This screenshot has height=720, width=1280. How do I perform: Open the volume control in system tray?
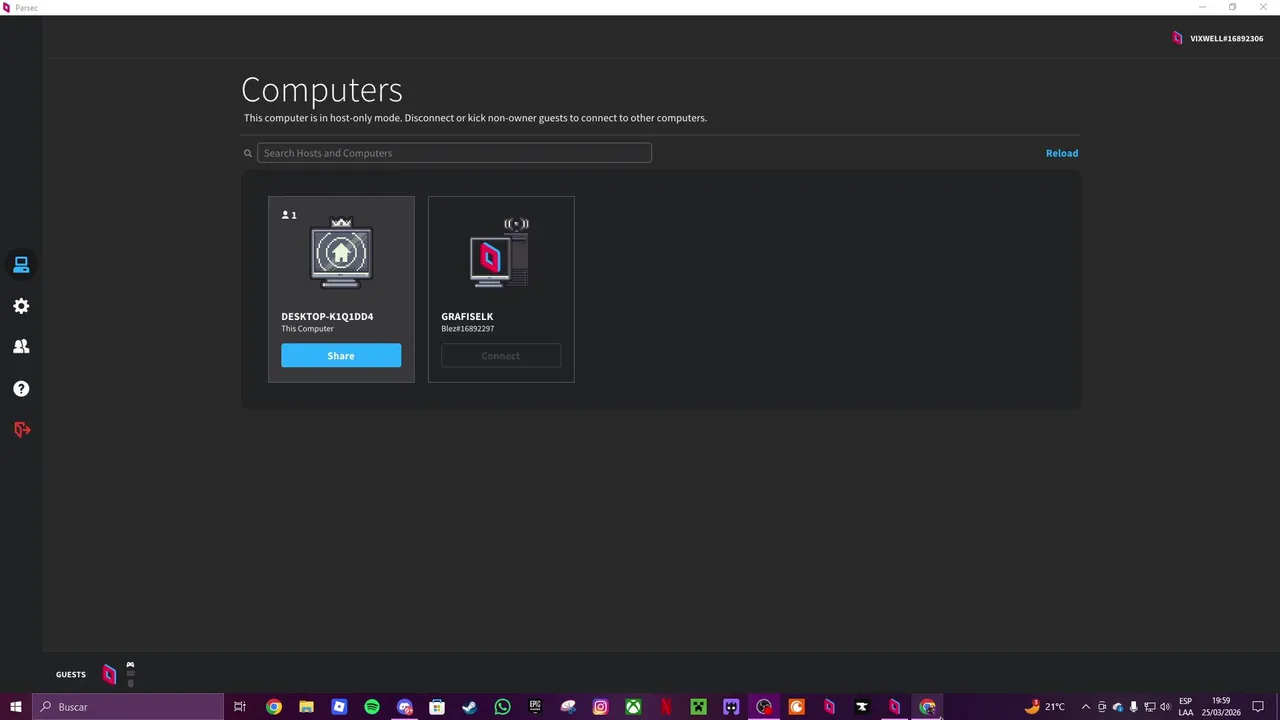1165,707
